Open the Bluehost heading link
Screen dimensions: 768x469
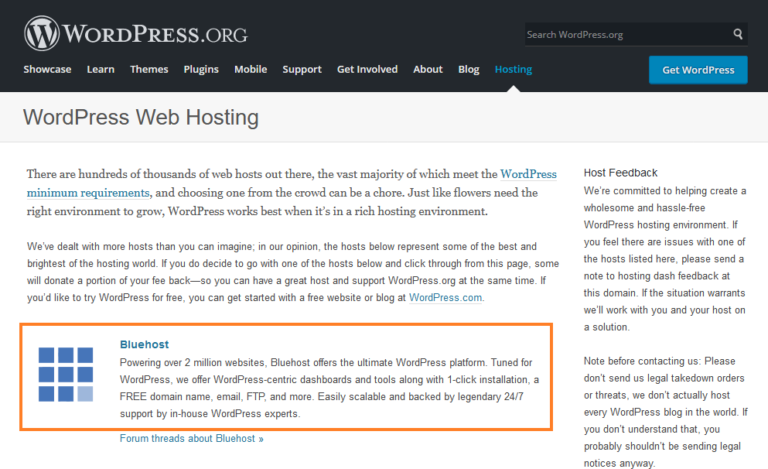click(144, 345)
